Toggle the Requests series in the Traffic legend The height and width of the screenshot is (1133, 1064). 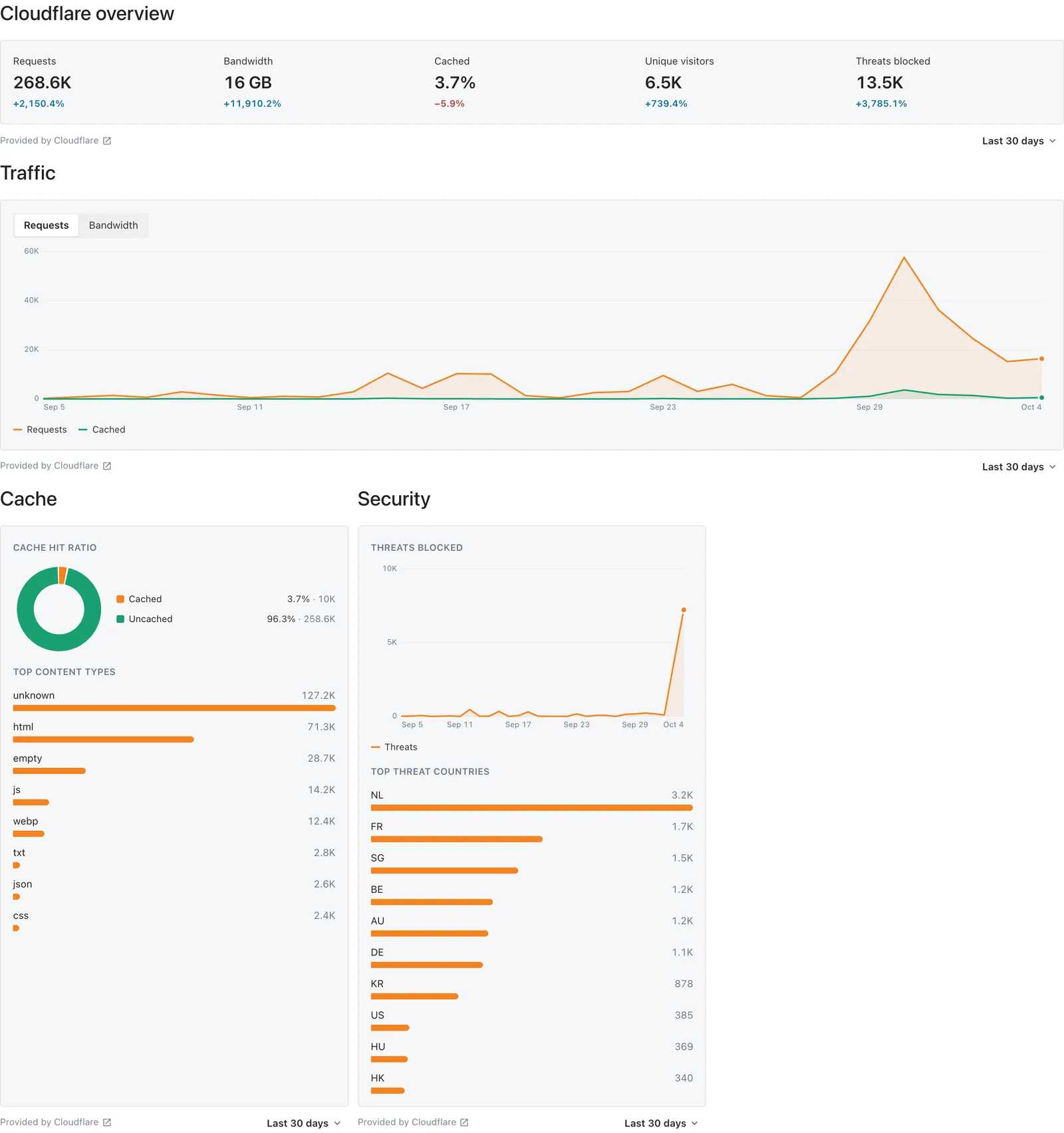(40, 430)
